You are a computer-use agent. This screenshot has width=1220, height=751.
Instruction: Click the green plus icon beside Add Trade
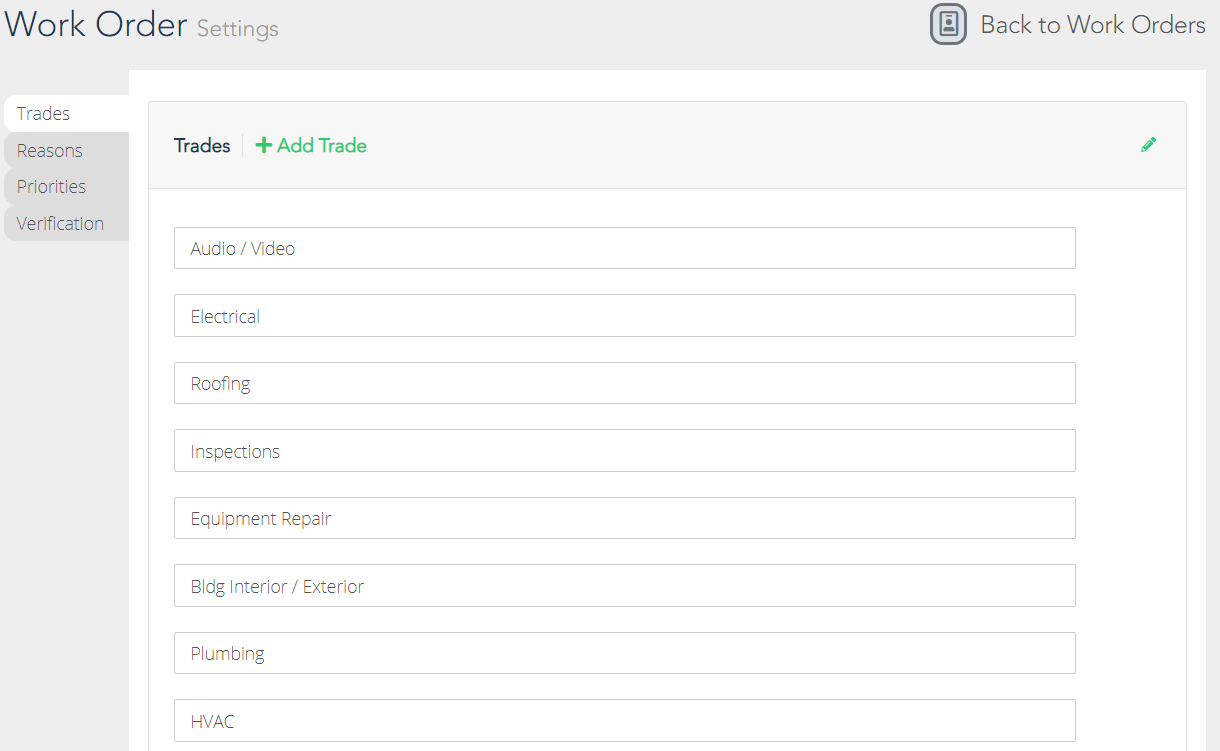(x=264, y=146)
